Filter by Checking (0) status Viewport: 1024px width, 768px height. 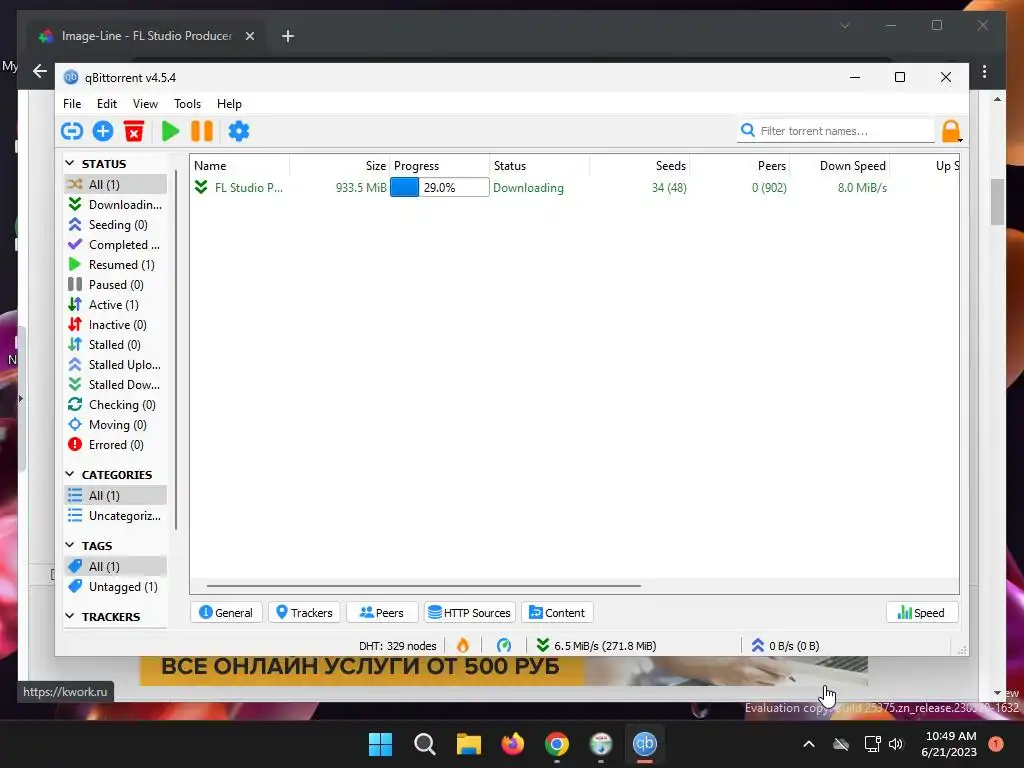coord(116,405)
